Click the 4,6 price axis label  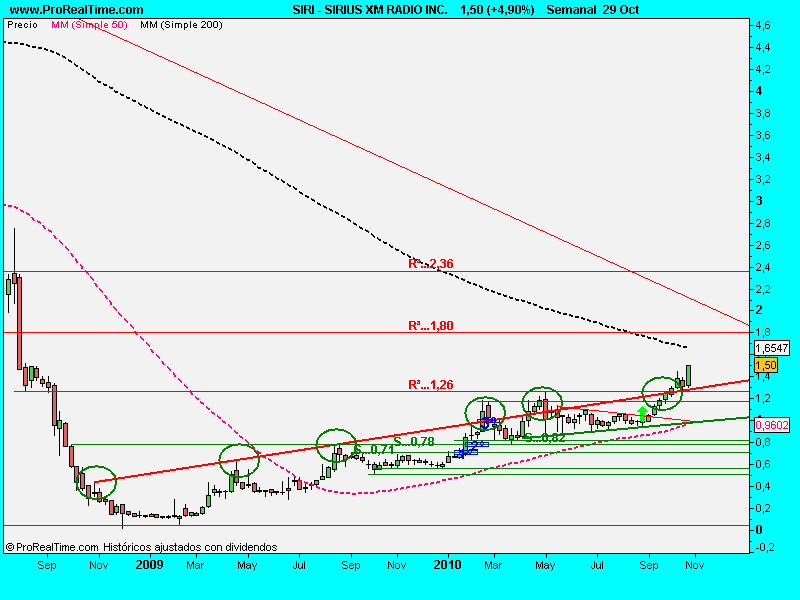[763, 25]
